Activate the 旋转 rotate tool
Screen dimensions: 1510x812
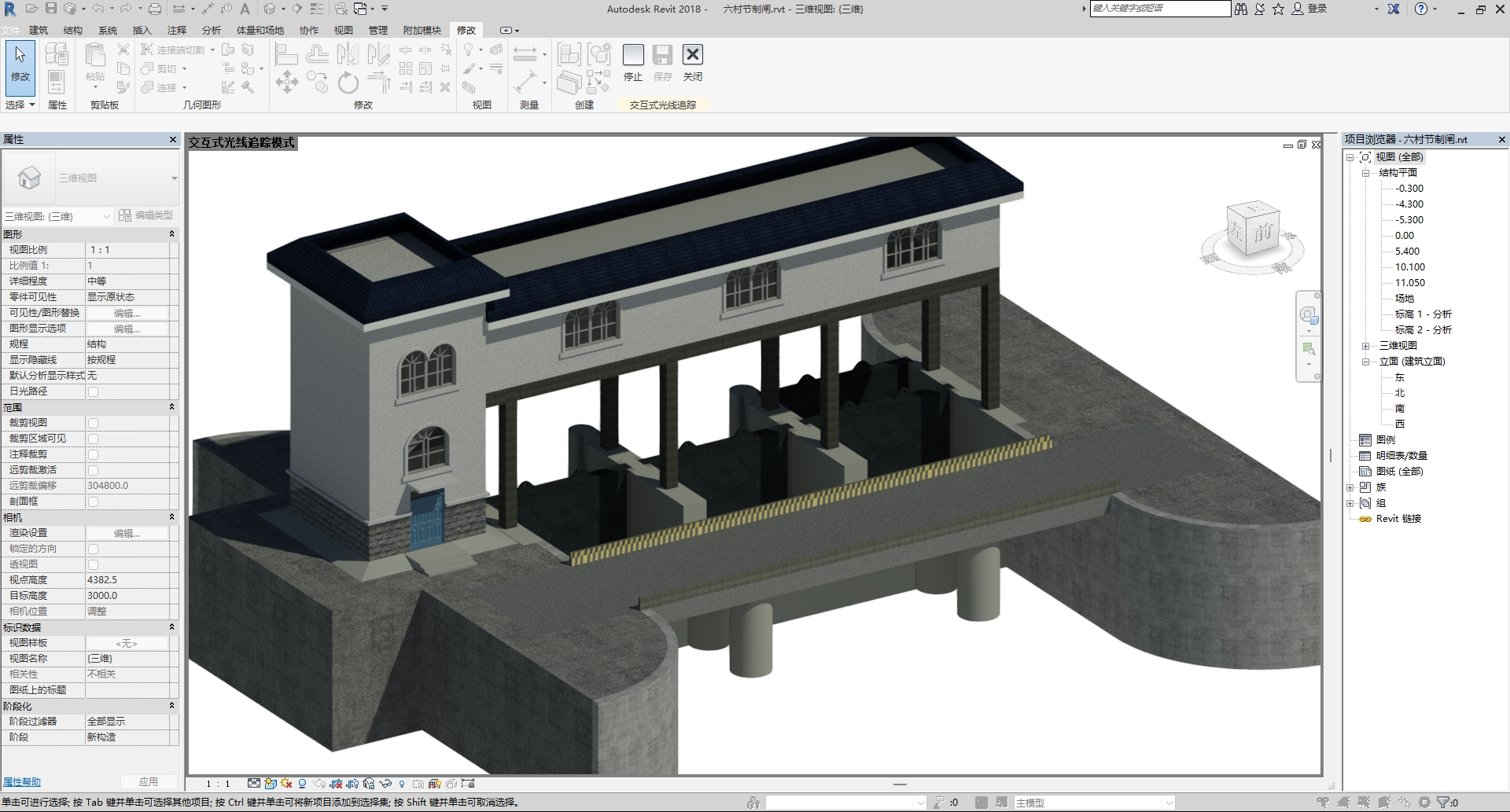(x=348, y=82)
